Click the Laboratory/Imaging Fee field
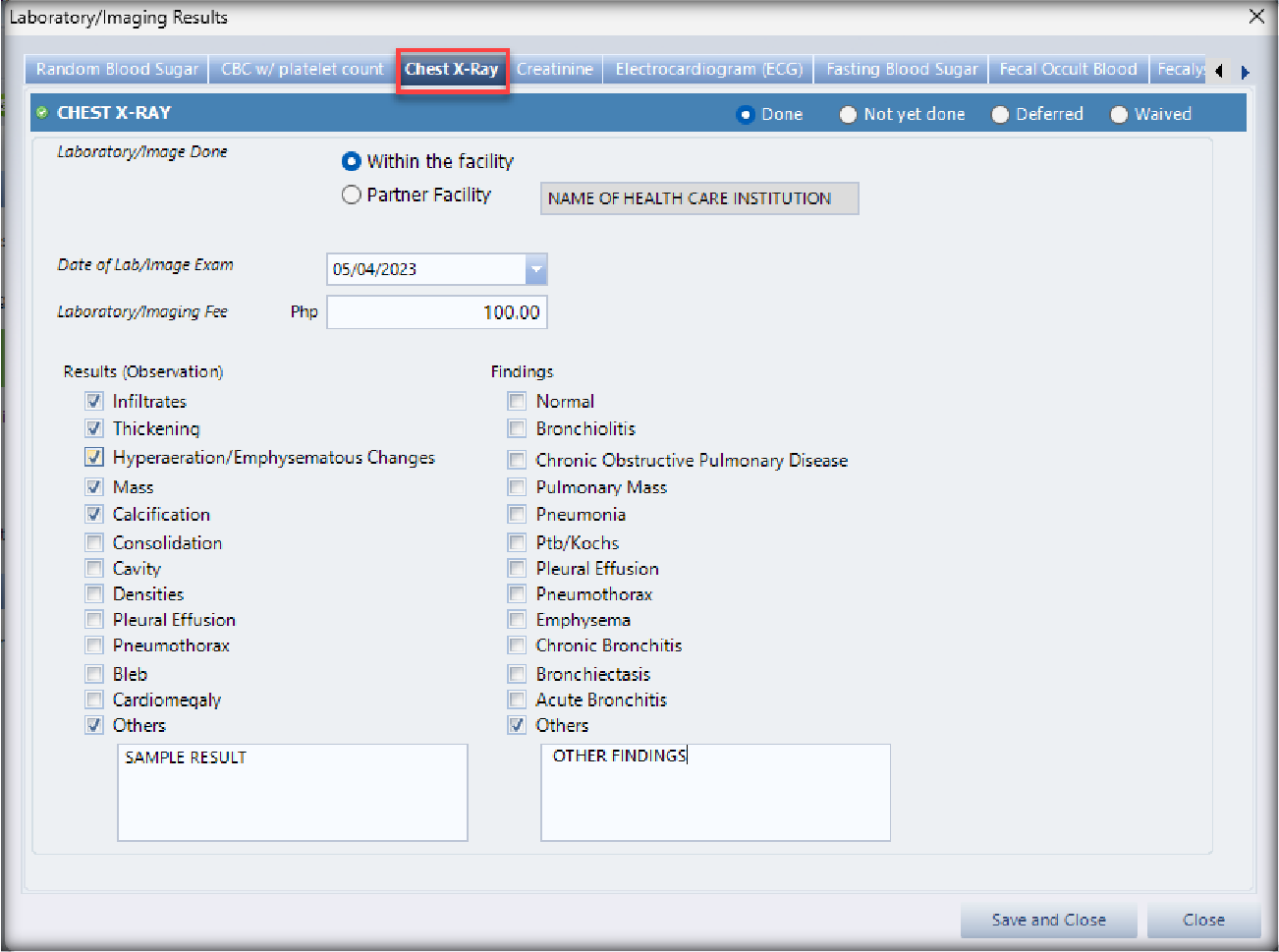Image resolution: width=1279 pixels, height=952 pixels. click(x=437, y=312)
